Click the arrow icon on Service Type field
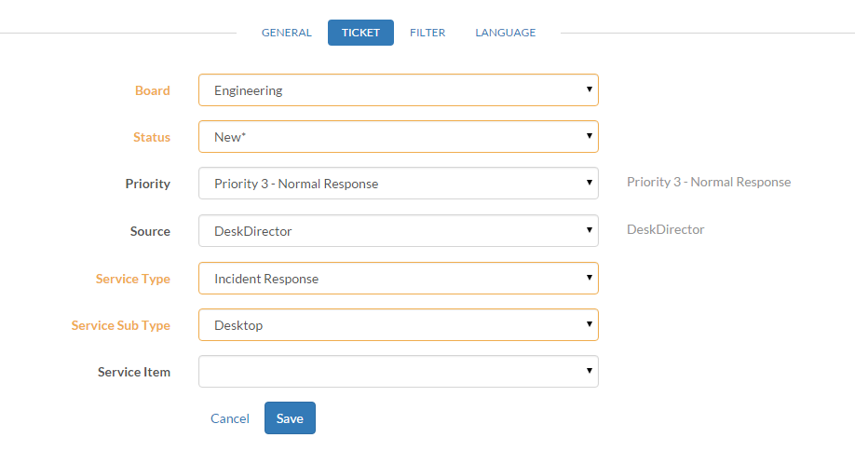 tap(589, 277)
